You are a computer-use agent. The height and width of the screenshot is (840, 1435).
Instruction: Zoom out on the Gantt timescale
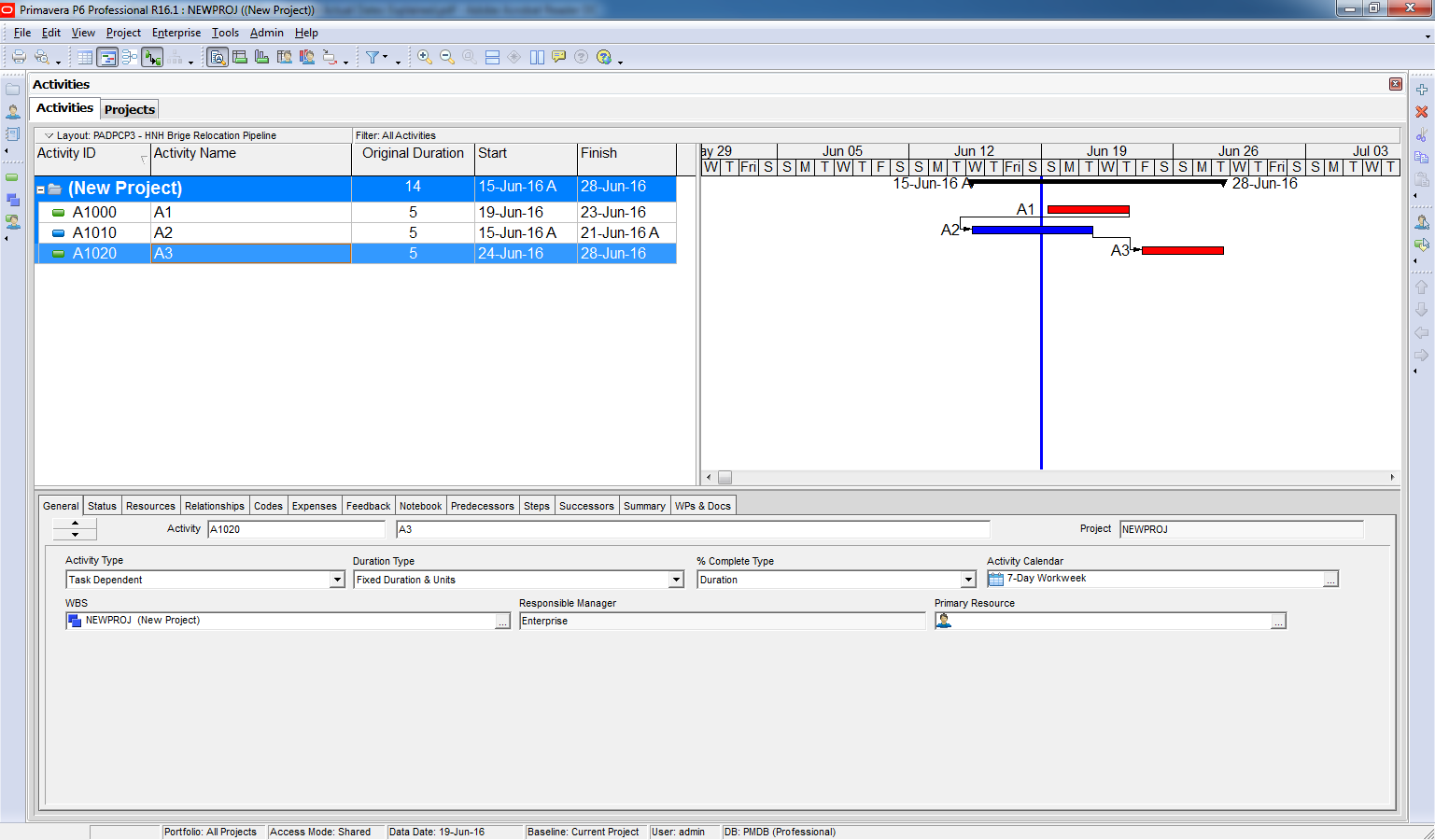click(x=447, y=57)
